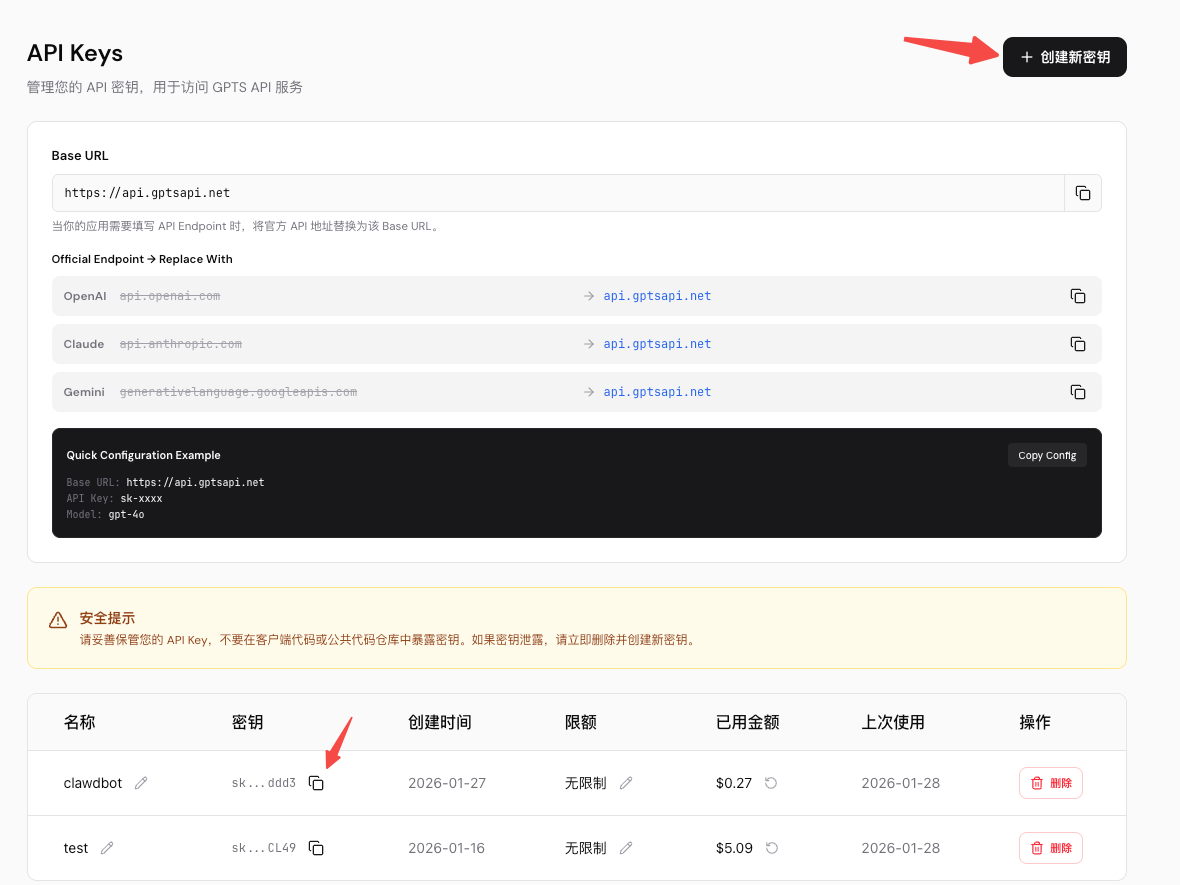
Task: Click the 创建时间 column header
Action: 439,722
